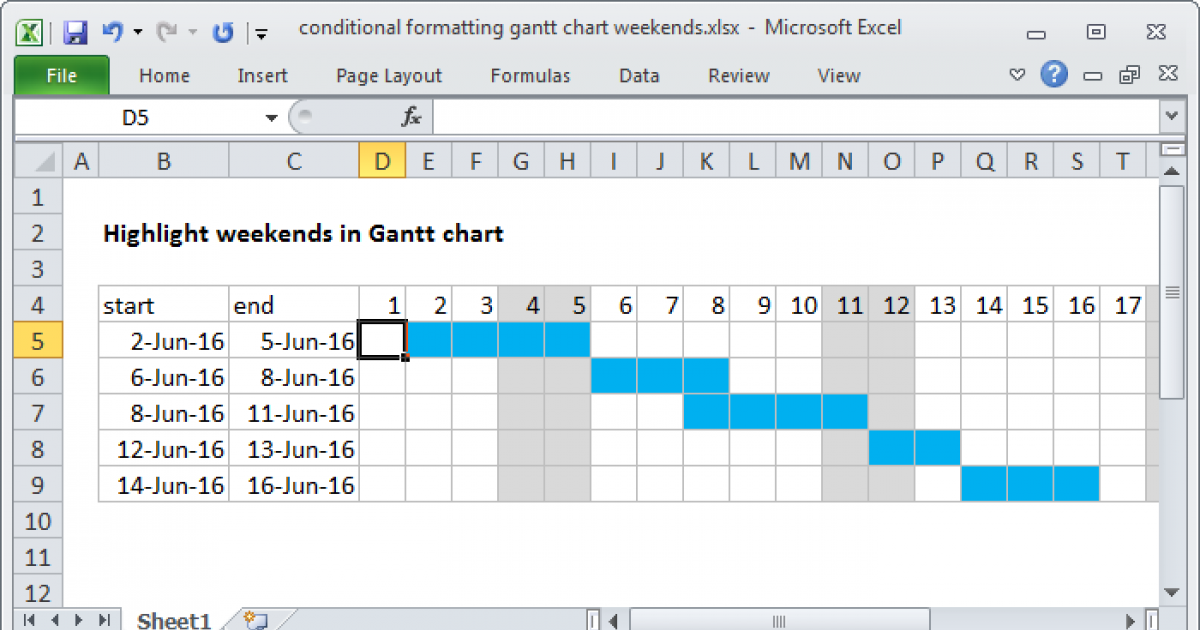The height and width of the screenshot is (630, 1200).
Task: Open Microsoft Excel Help question mark
Action: (1054, 74)
